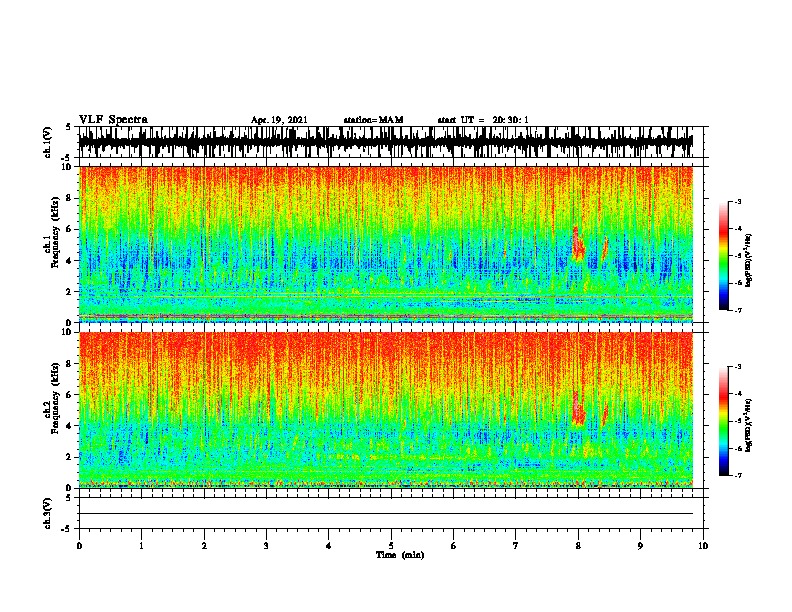Click the "start UT = 20:30: 1" text
Image resolution: width=792 pixels, height=612 pixels.
point(483,120)
